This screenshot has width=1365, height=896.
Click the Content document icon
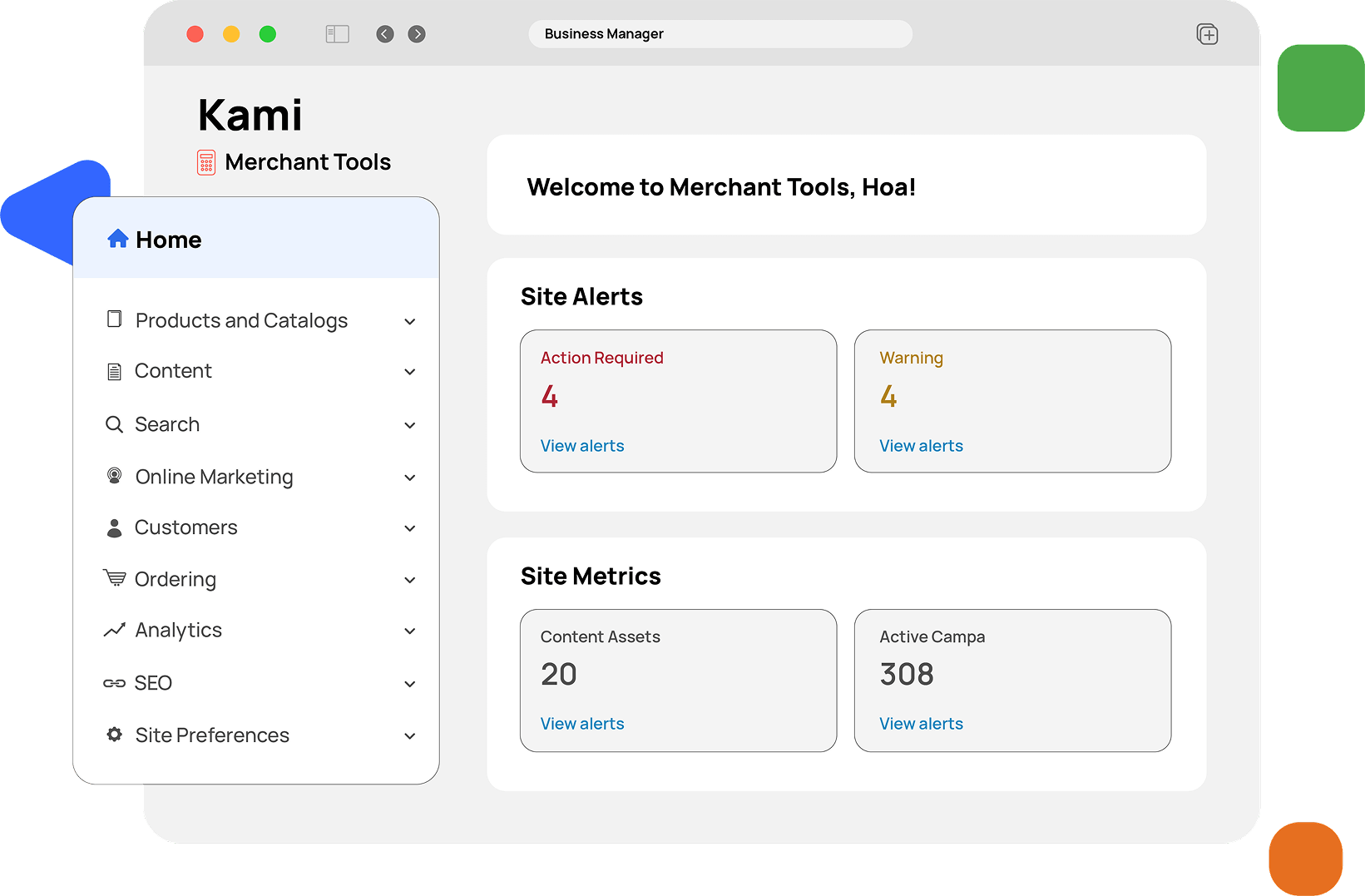[x=115, y=371]
